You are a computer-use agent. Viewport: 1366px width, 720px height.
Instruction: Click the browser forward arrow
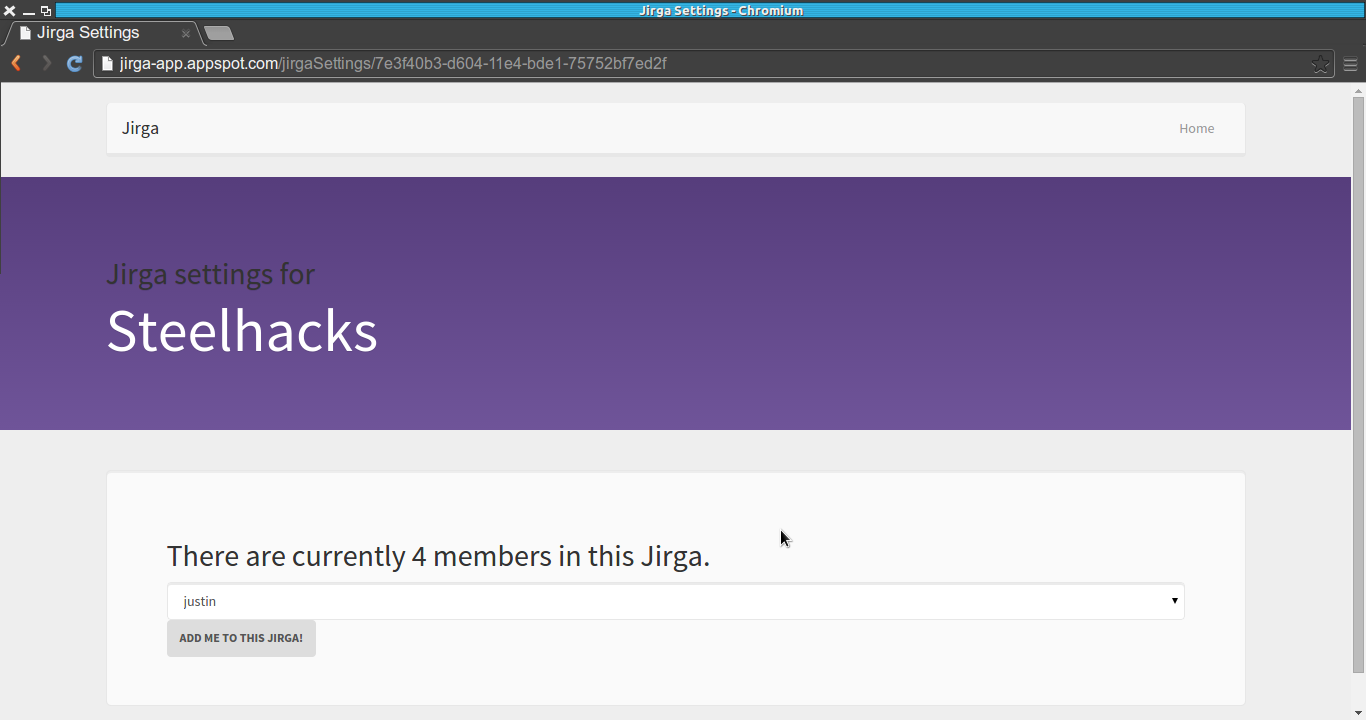[x=46, y=64]
